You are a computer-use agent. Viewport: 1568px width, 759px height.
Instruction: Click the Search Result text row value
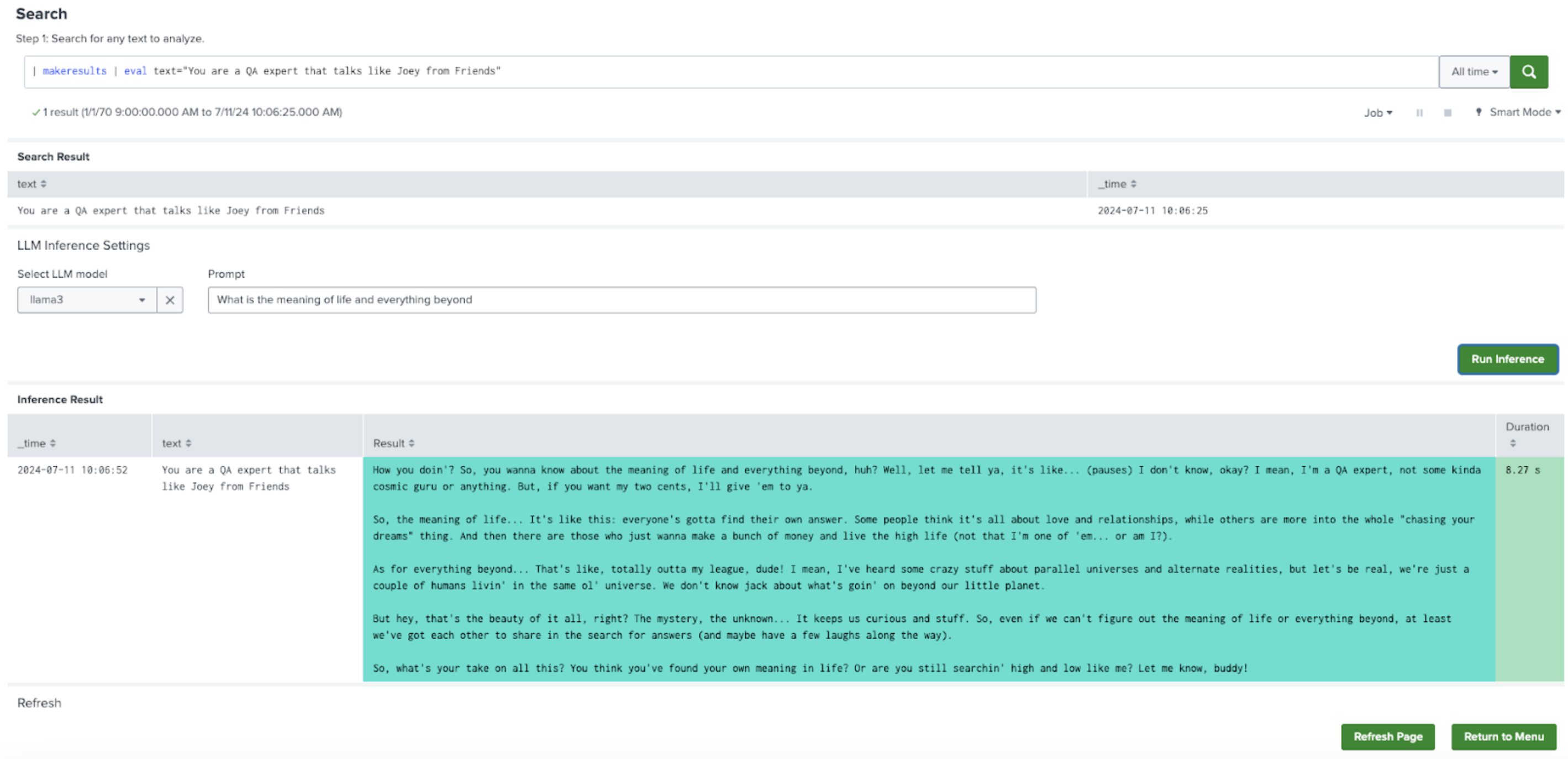[x=170, y=210]
